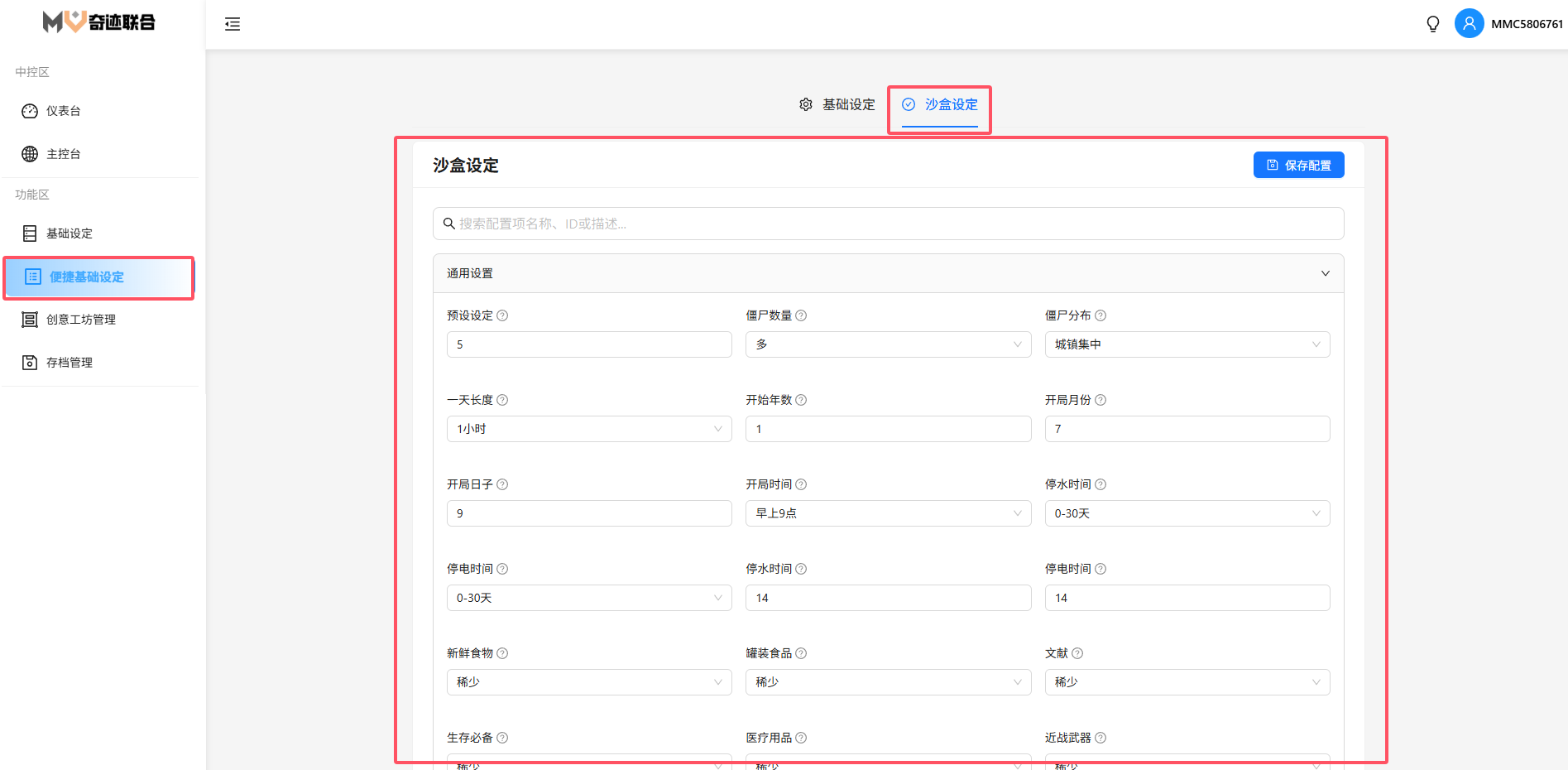Open the user avatar icon menu
The height and width of the screenshot is (770, 1568).
[1469, 24]
